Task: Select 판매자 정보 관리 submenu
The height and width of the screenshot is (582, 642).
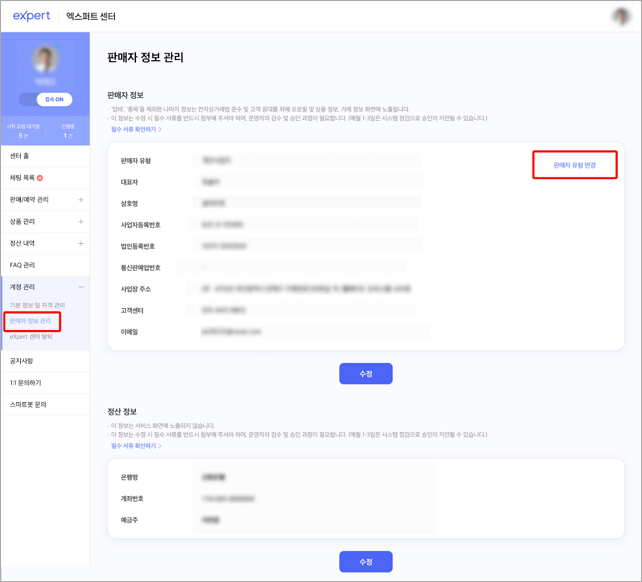Action: pos(31,321)
